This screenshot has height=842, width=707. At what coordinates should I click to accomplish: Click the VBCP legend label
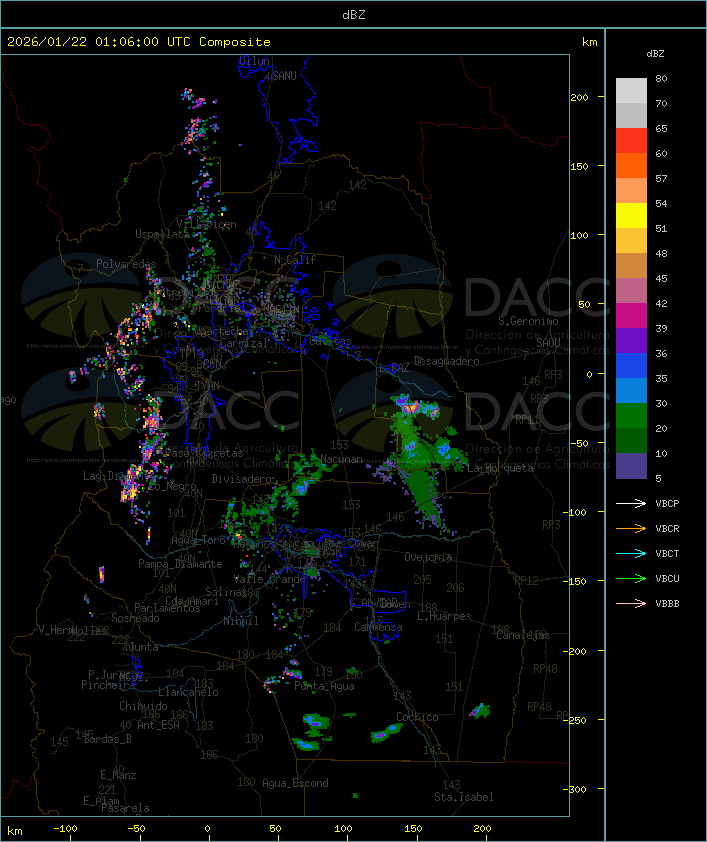point(667,503)
